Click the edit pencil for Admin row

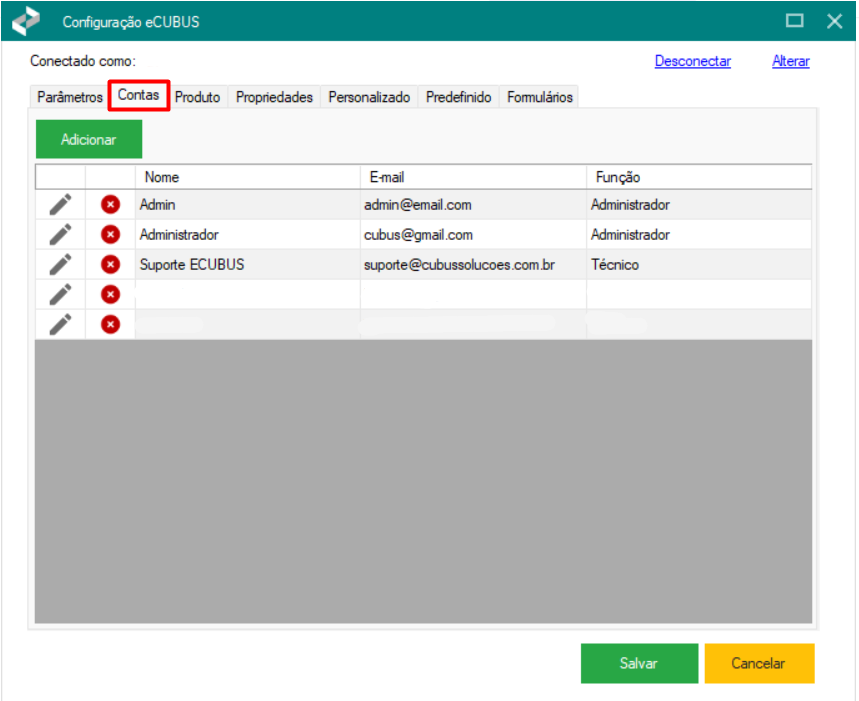click(x=60, y=205)
